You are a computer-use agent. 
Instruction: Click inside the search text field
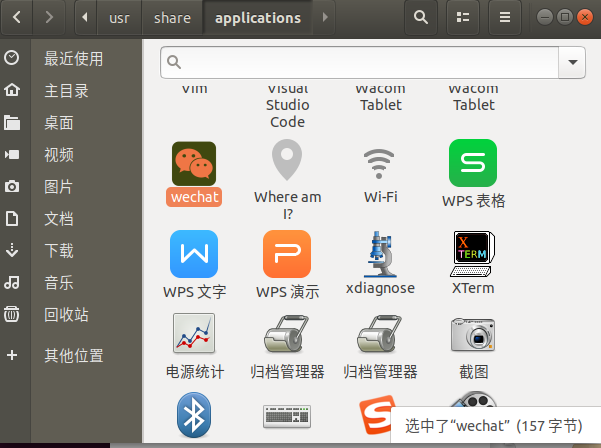point(360,62)
